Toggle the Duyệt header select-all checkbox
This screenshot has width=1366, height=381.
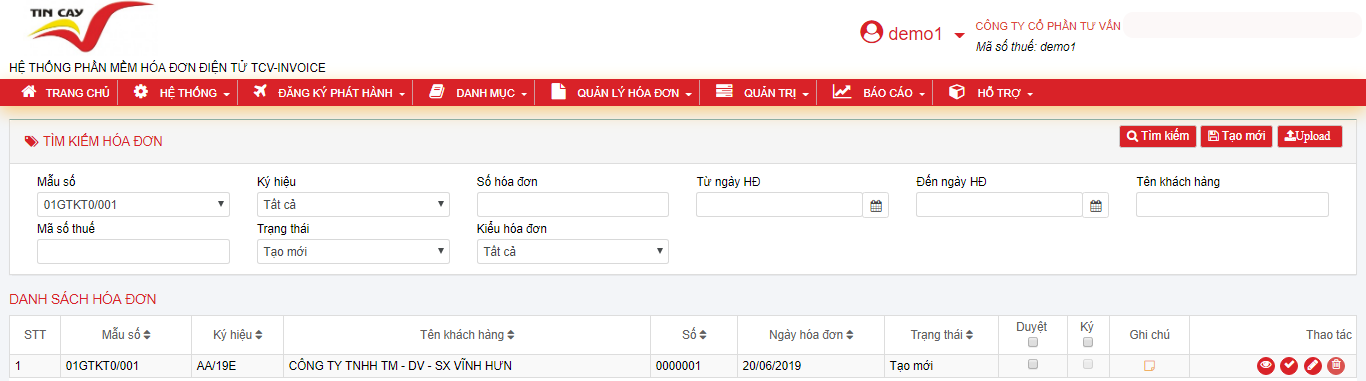click(1033, 342)
